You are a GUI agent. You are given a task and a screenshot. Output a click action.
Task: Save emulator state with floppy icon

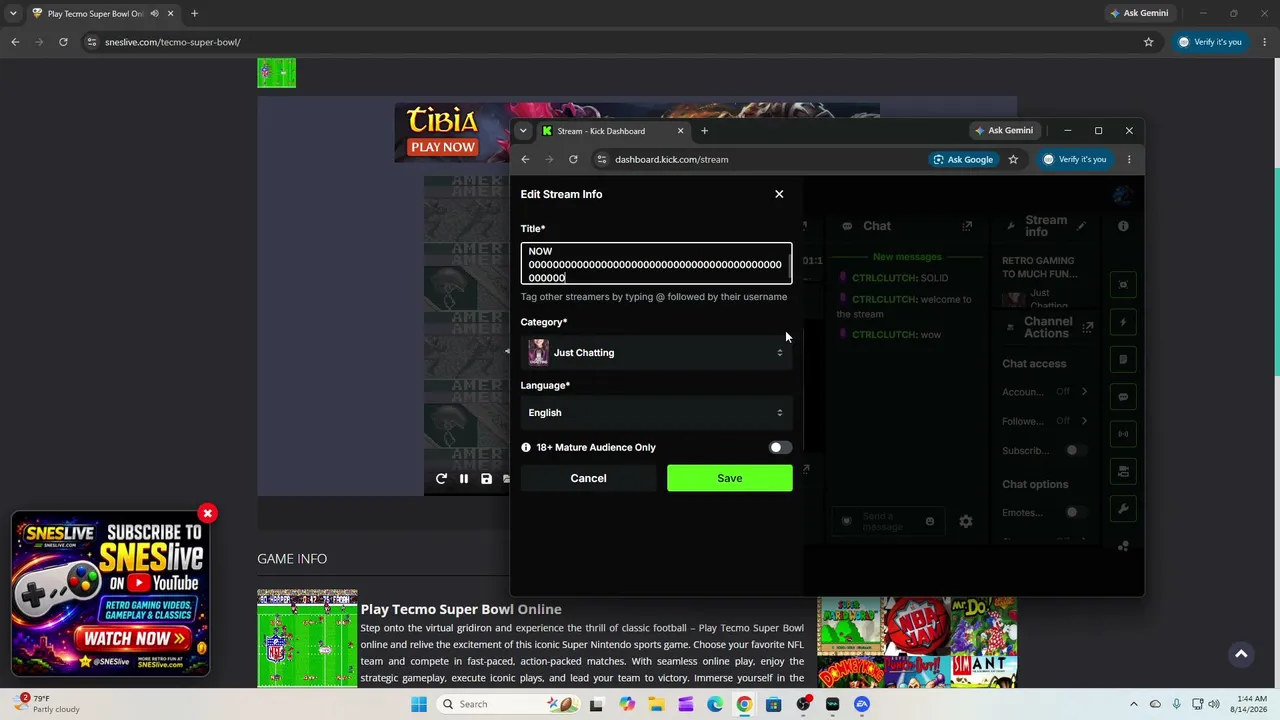pyautogui.click(x=486, y=479)
